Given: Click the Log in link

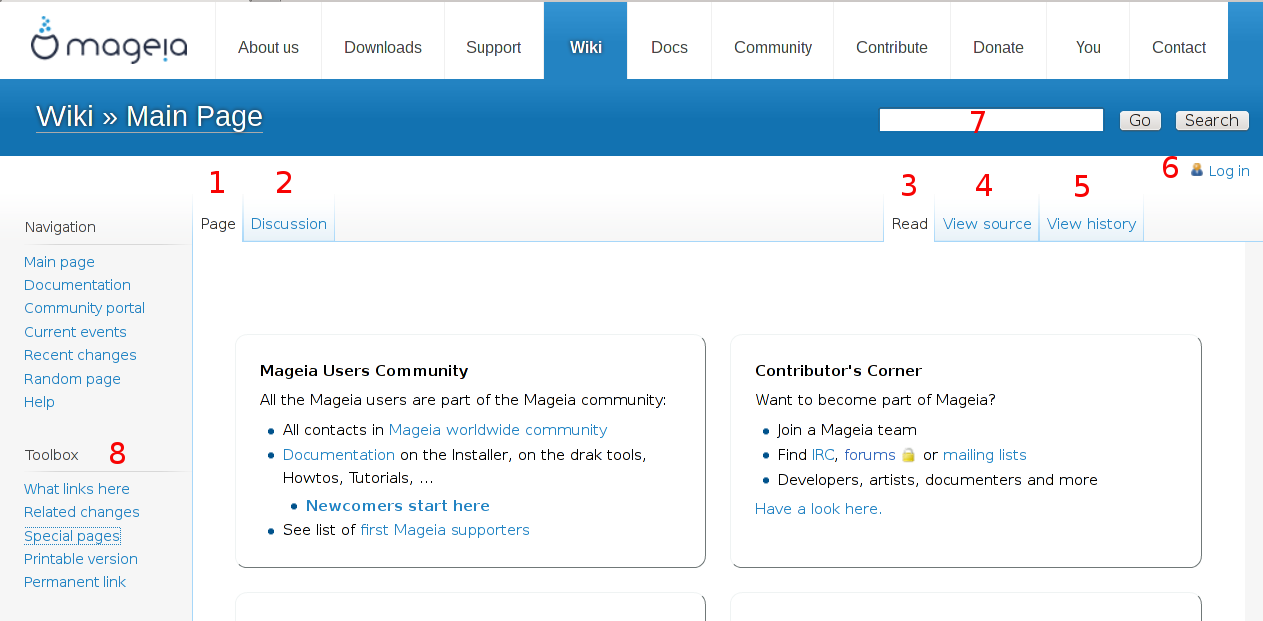Looking at the screenshot, I should pos(1229,171).
